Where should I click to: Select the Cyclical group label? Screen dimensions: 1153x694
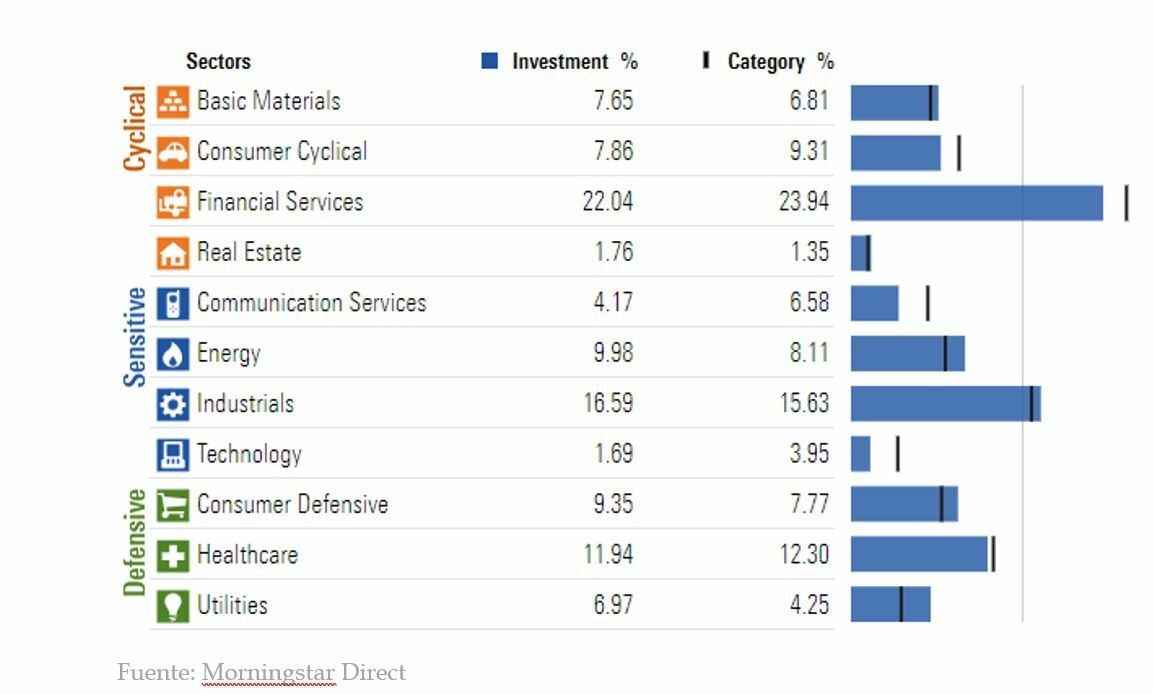tap(134, 128)
